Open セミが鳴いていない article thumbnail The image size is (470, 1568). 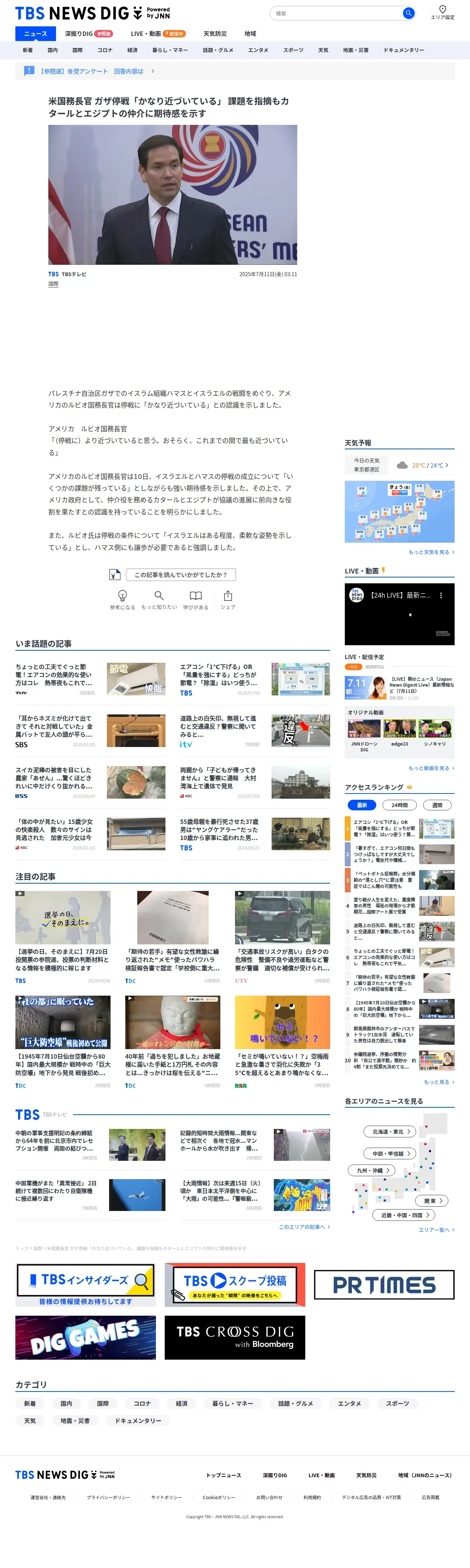coord(283,1022)
